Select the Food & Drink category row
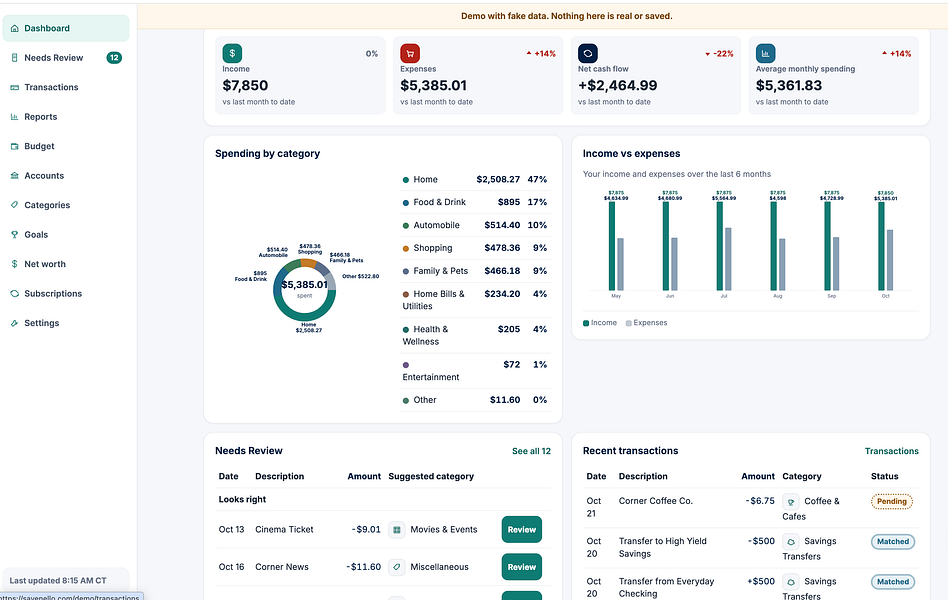This screenshot has width=948, height=600. point(475,203)
